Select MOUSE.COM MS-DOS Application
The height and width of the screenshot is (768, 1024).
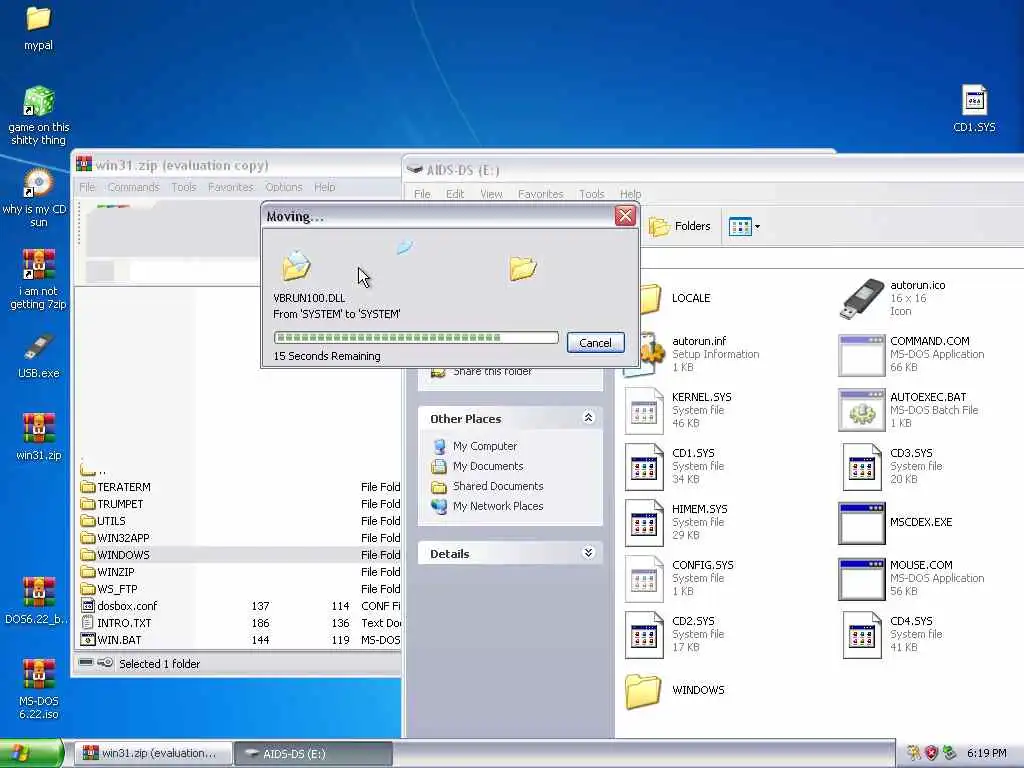912,578
